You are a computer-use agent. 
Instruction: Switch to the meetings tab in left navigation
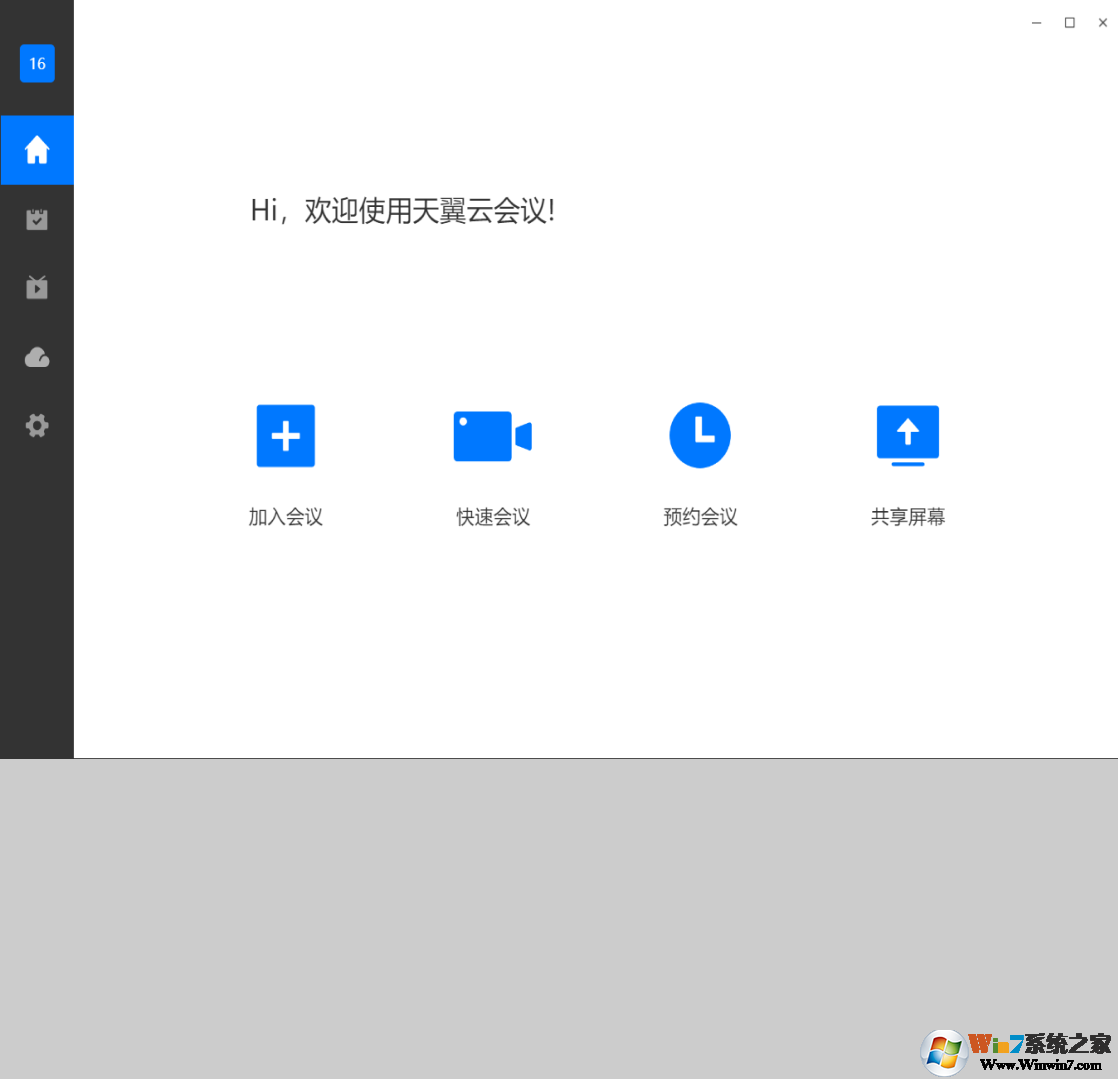(37, 219)
